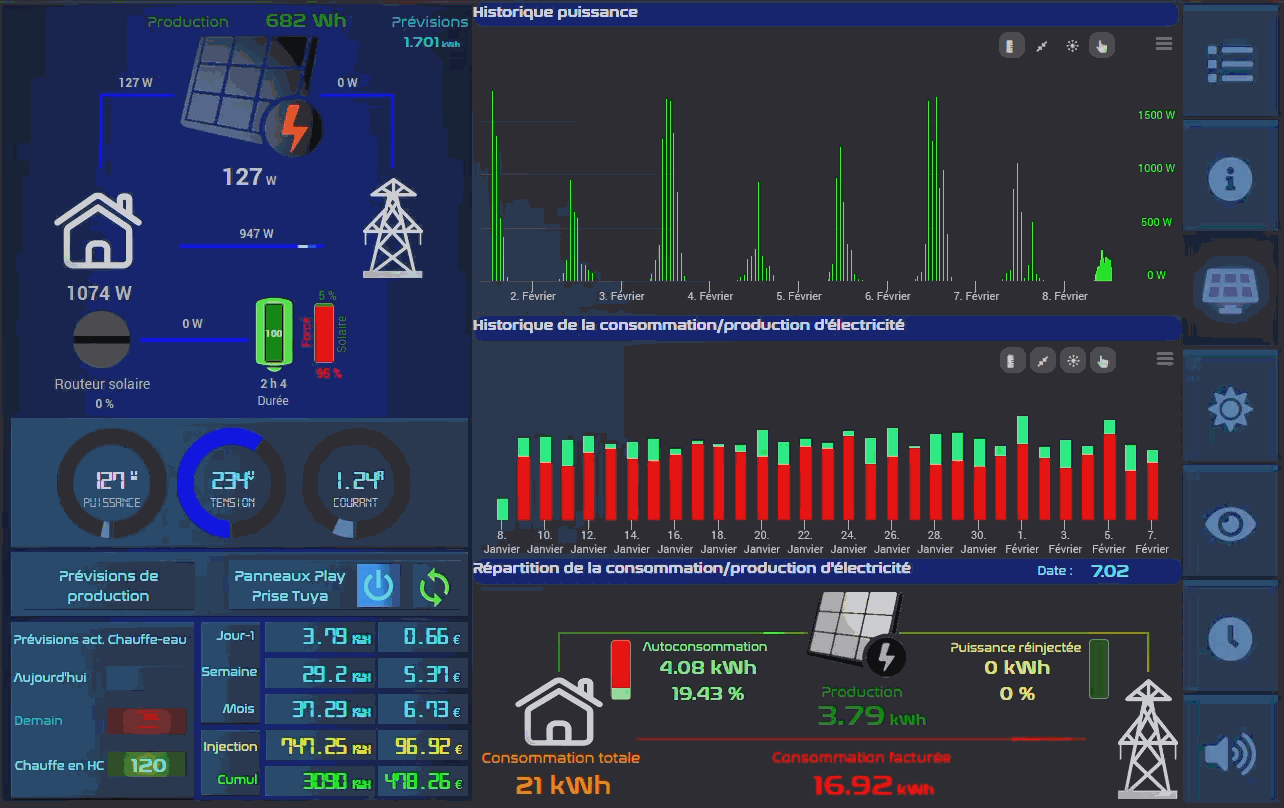The height and width of the screenshot is (808, 1284).
Task: Open Historique puissance chart hamburger menu
Action: pos(1163,43)
